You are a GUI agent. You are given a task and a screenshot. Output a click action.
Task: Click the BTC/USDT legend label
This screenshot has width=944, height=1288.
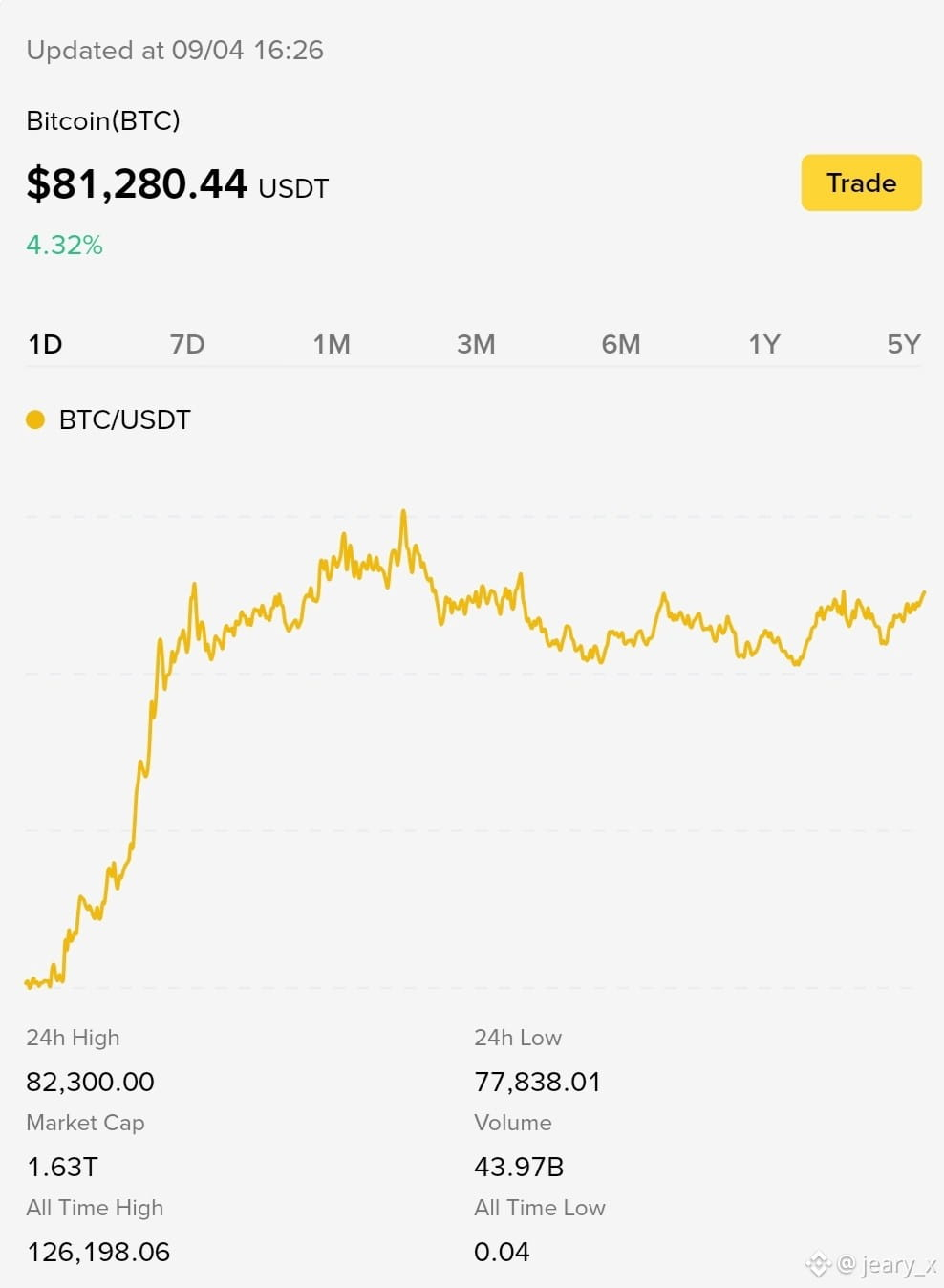[x=125, y=419]
